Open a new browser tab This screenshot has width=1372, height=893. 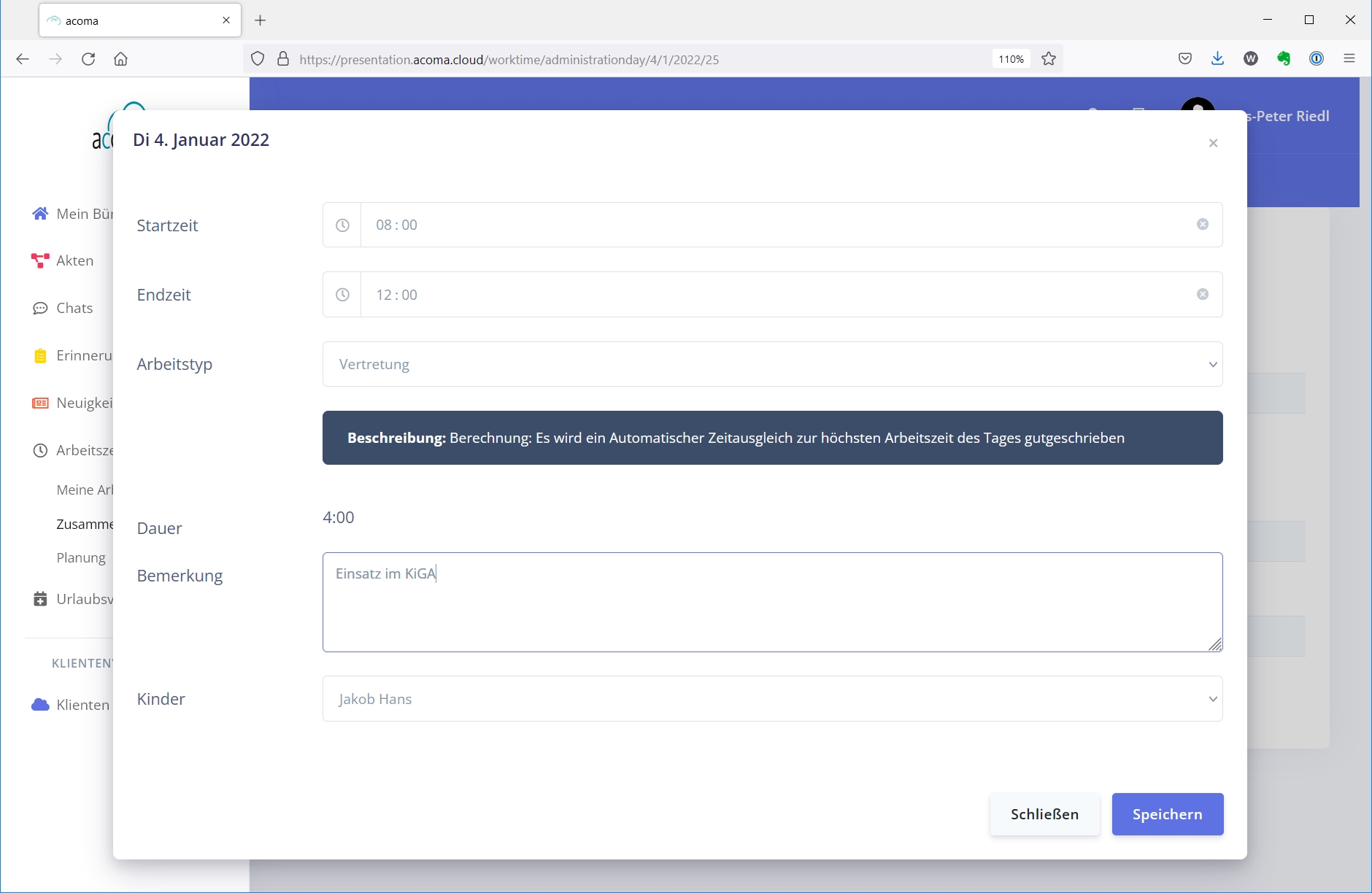261,20
